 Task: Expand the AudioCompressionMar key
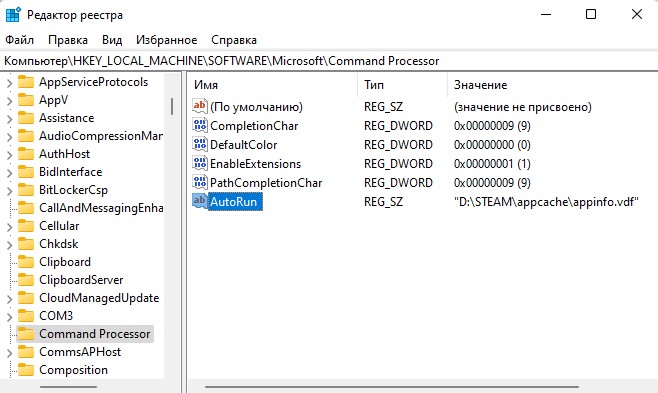(9, 137)
